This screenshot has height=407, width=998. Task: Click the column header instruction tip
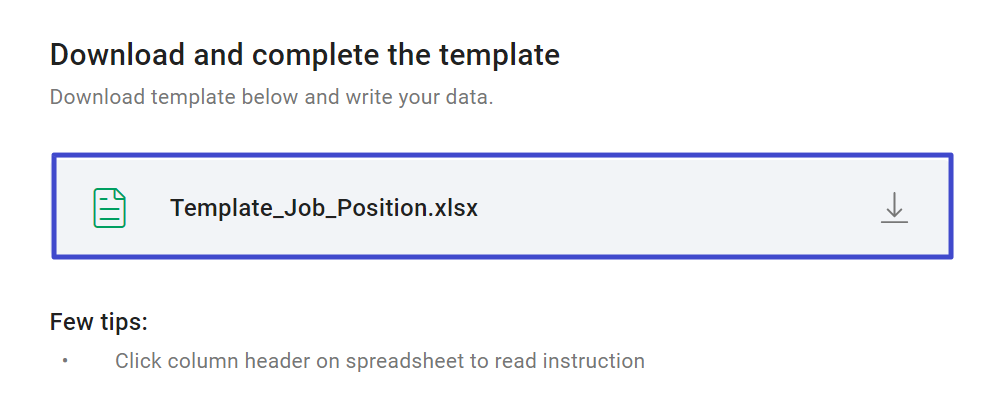[x=379, y=361]
